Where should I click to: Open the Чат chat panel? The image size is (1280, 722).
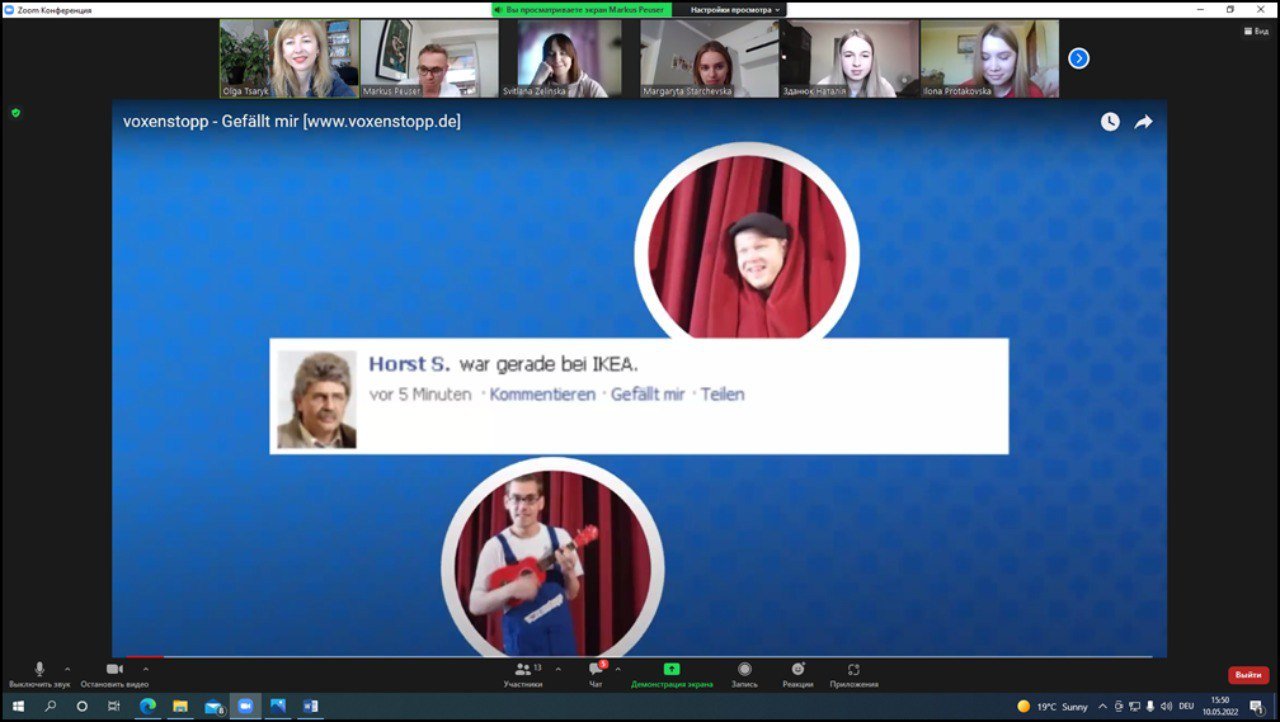point(596,675)
